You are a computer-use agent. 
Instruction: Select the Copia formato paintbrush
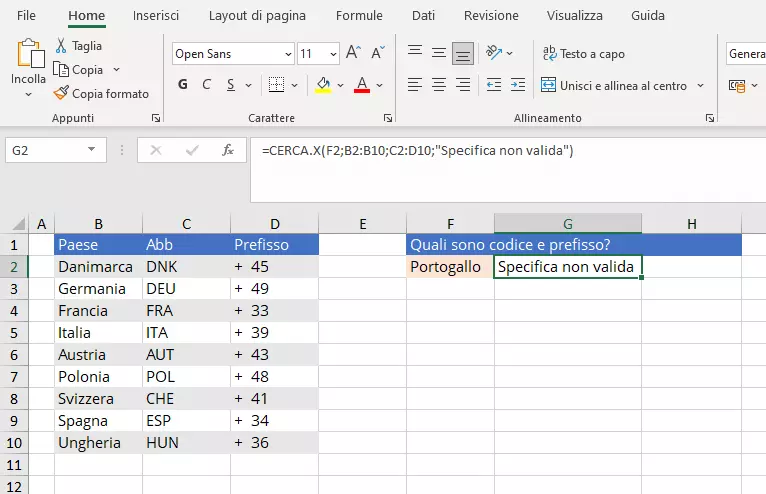coord(101,93)
